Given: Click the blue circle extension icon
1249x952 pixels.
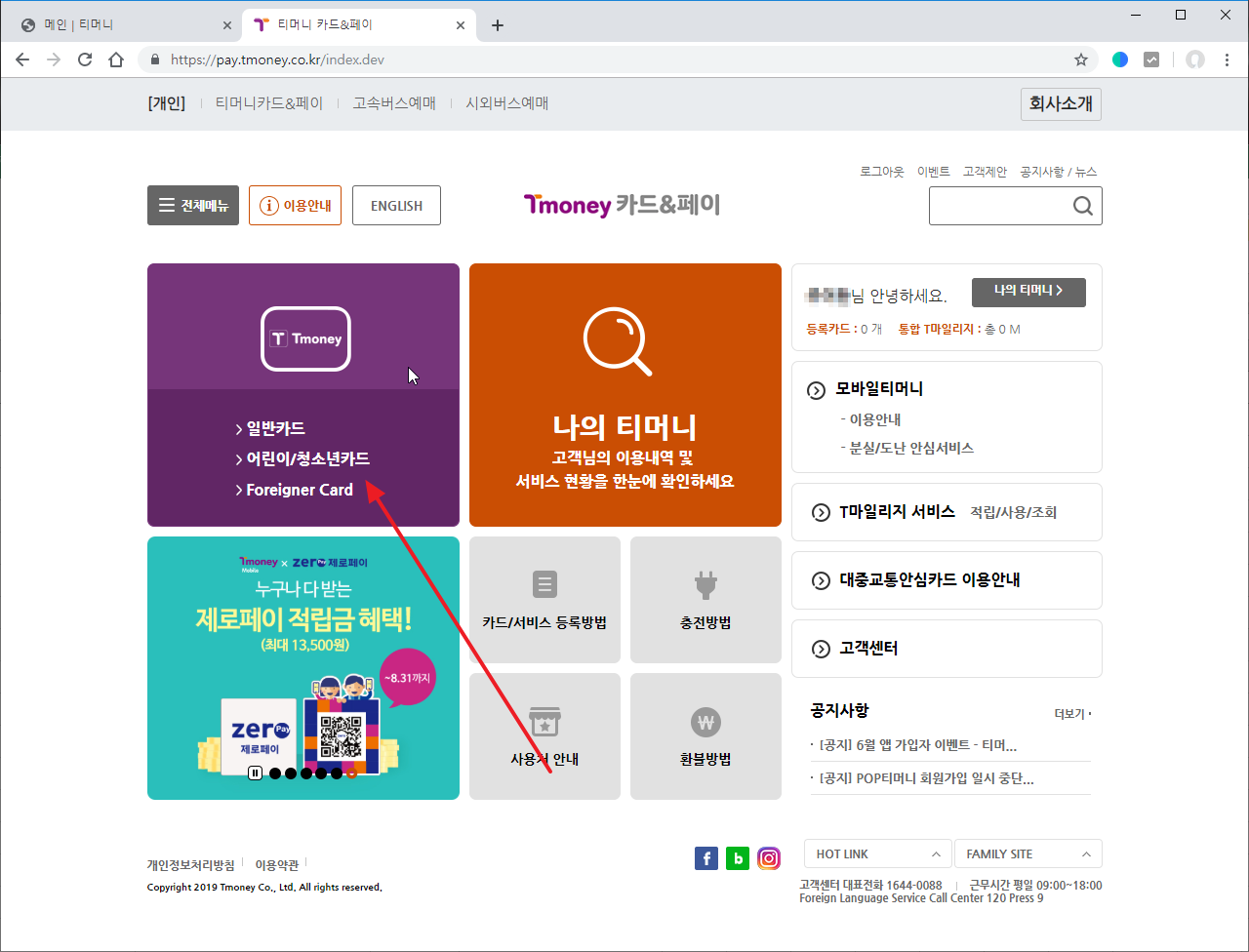Looking at the screenshot, I should point(1120,59).
